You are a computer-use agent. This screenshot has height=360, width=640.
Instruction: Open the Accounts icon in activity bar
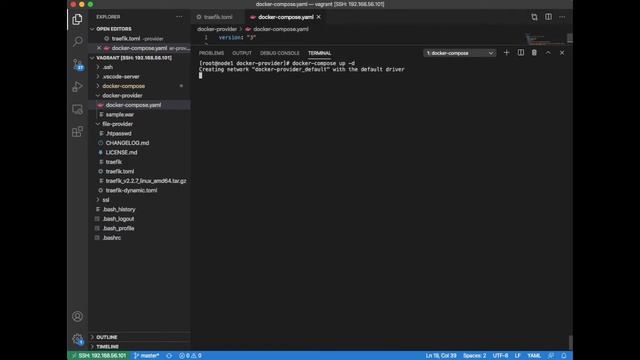77,316
